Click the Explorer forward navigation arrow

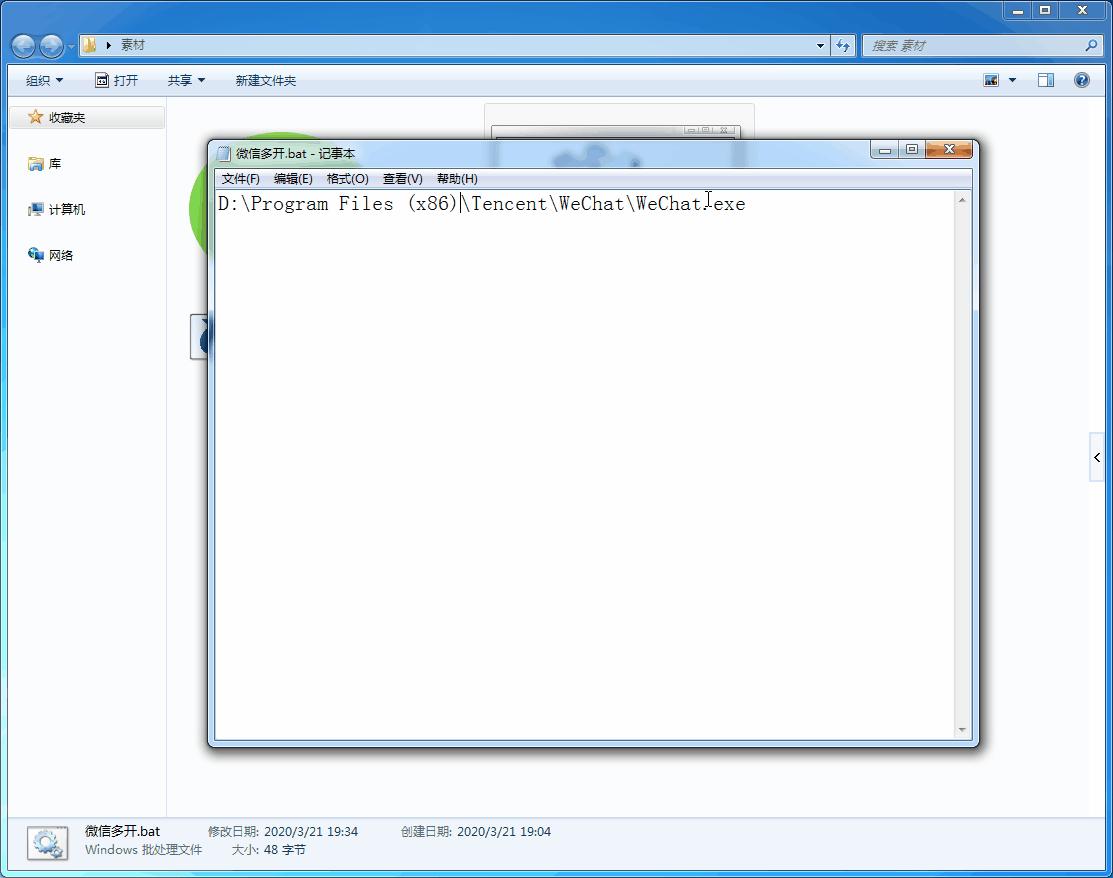(x=51, y=46)
